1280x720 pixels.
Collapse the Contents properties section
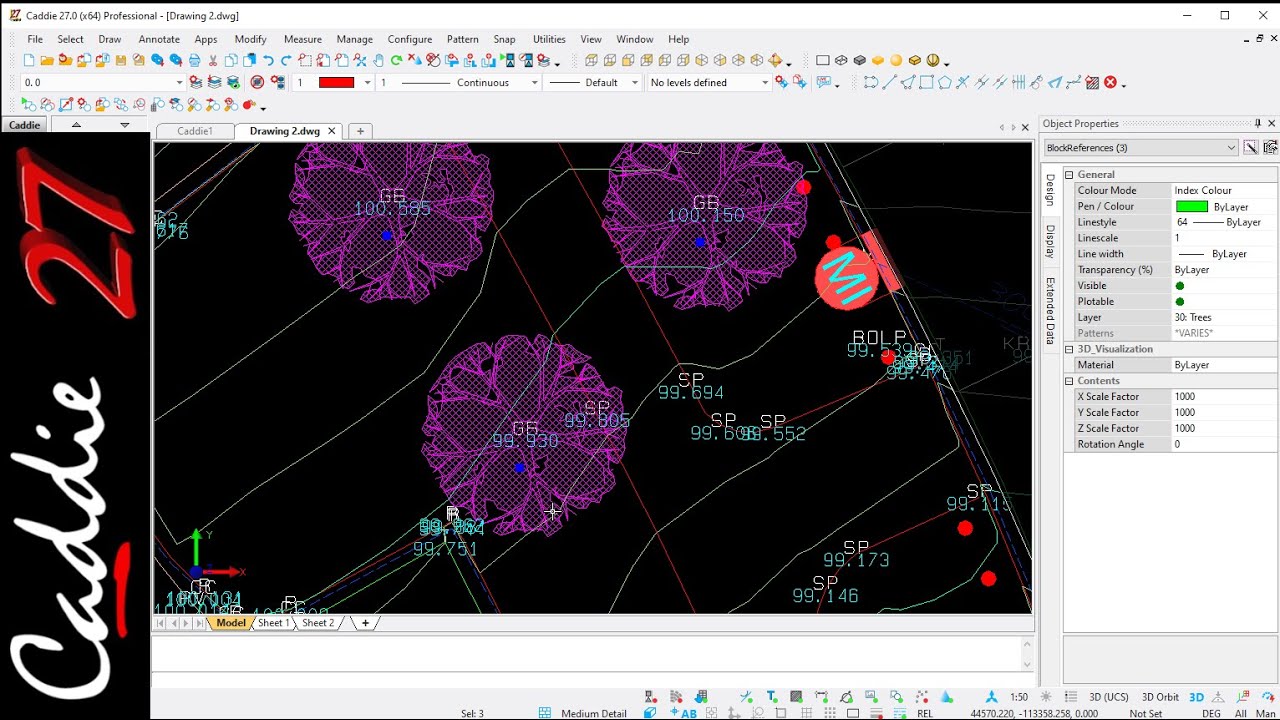(x=1069, y=381)
